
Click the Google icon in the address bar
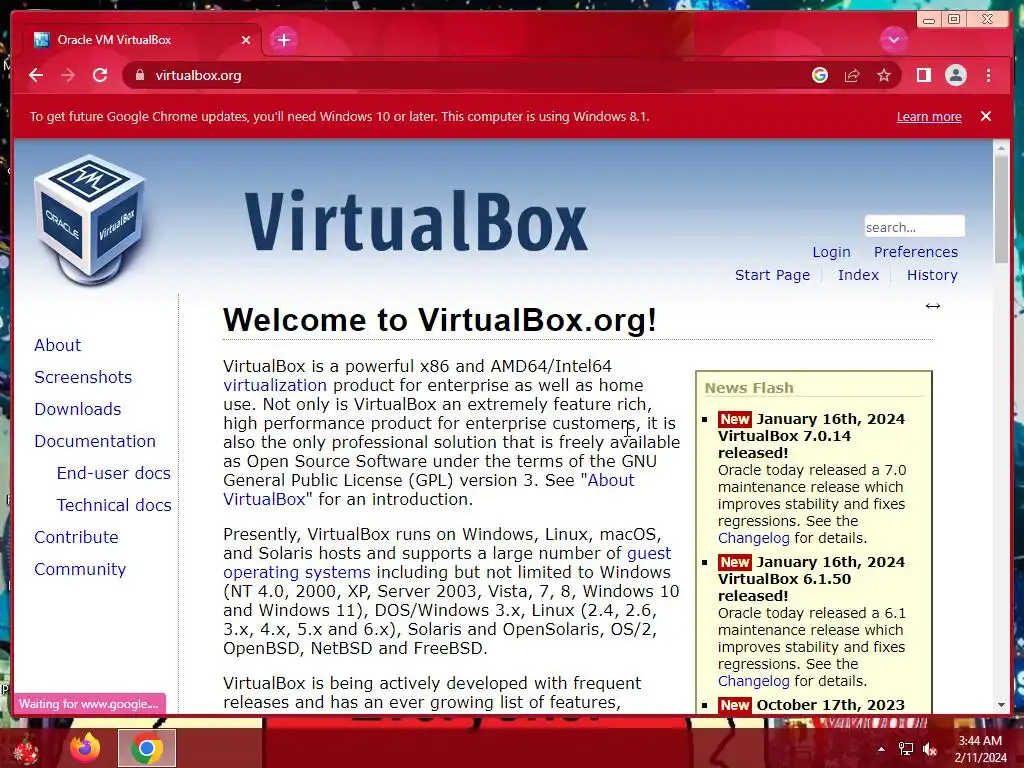(820, 75)
